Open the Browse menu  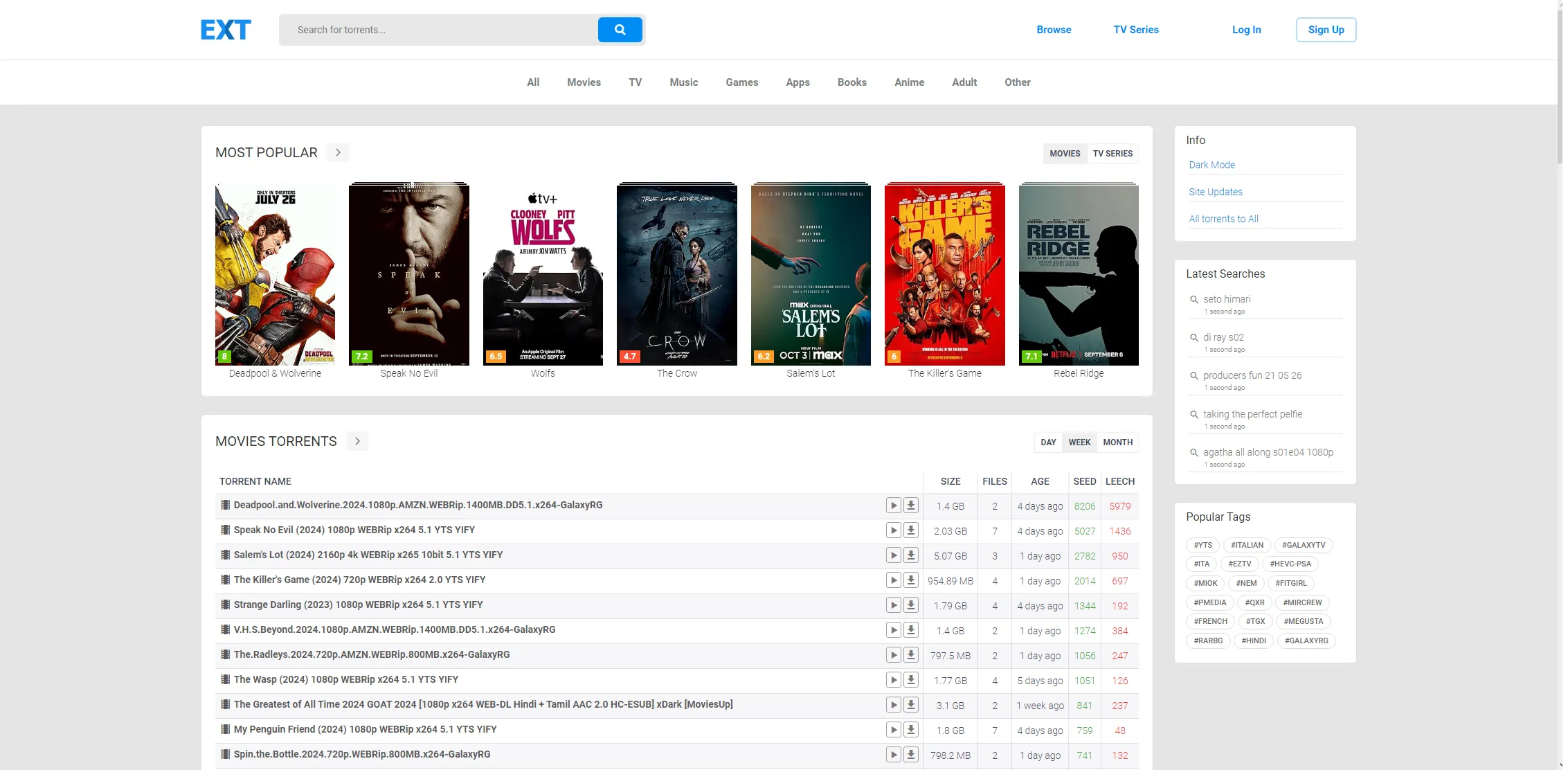[1053, 29]
